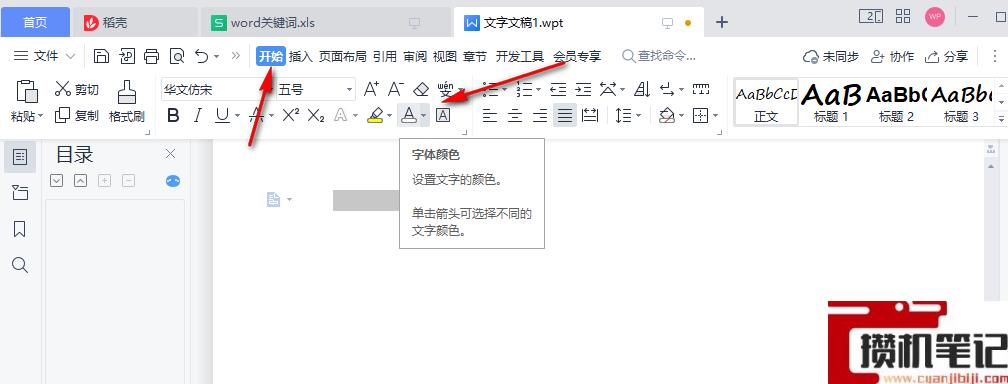Open 粘贴 paste options arrow

point(40,116)
